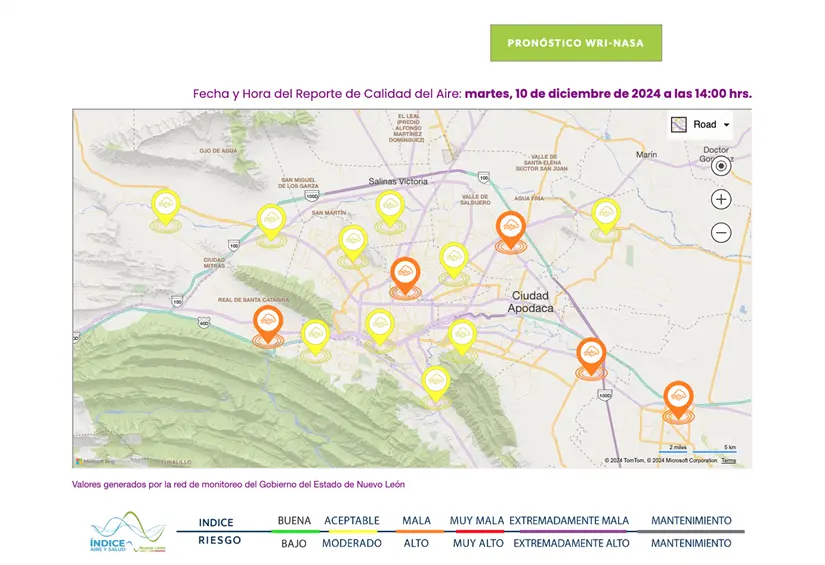Image resolution: width=825 pixels, height=565 pixels.
Task: Click the Microsoft Bing logo on map
Action: point(96,461)
